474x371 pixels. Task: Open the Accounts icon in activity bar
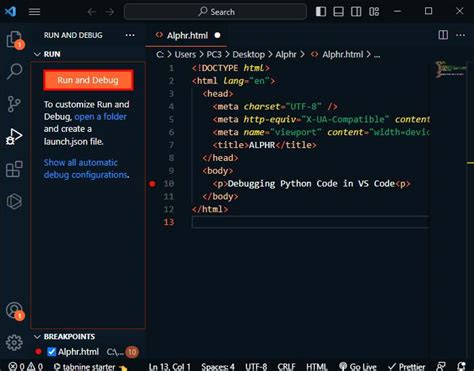(14, 310)
